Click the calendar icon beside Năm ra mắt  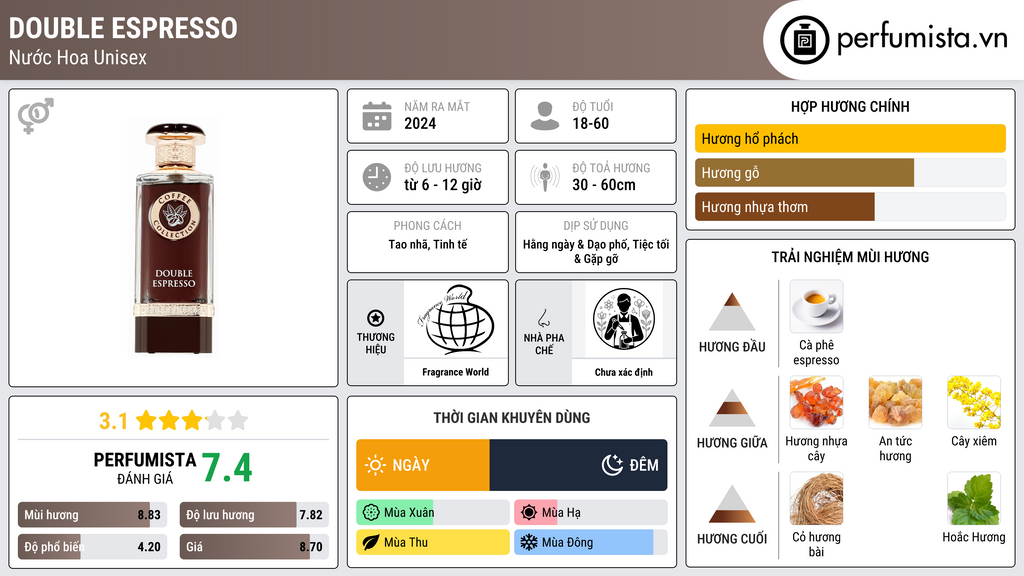(377, 116)
